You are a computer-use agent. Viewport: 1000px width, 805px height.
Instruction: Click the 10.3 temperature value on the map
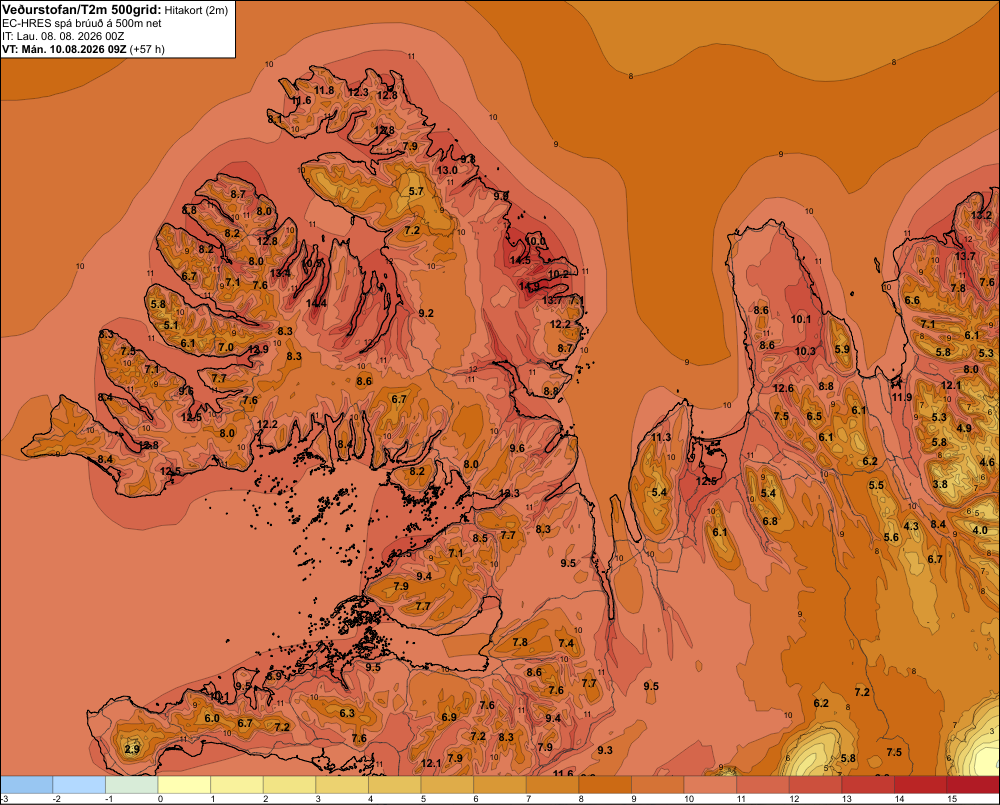pyautogui.click(x=805, y=351)
